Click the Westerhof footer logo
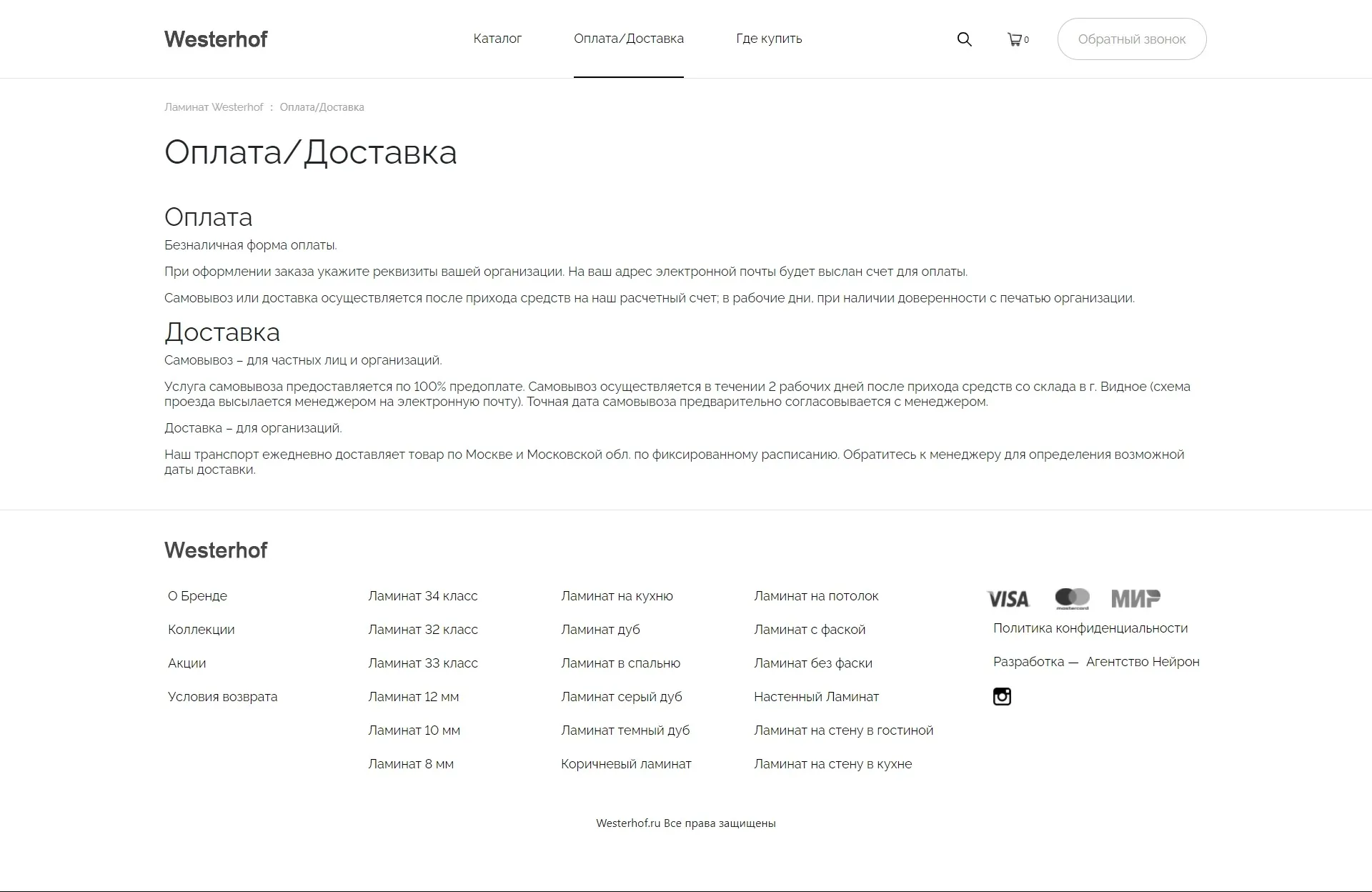 coord(216,550)
